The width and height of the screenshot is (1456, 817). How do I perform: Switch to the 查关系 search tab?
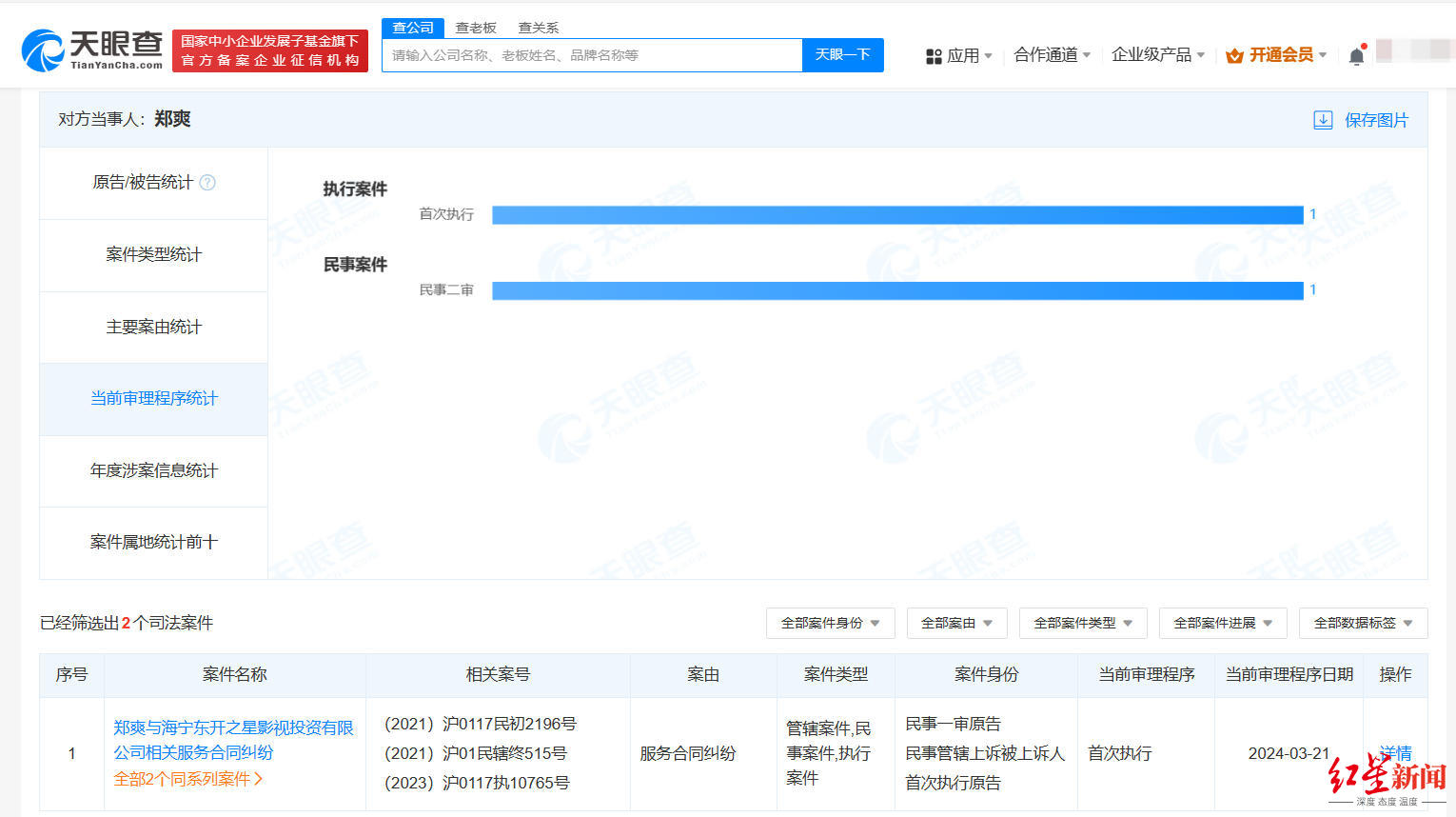539,28
